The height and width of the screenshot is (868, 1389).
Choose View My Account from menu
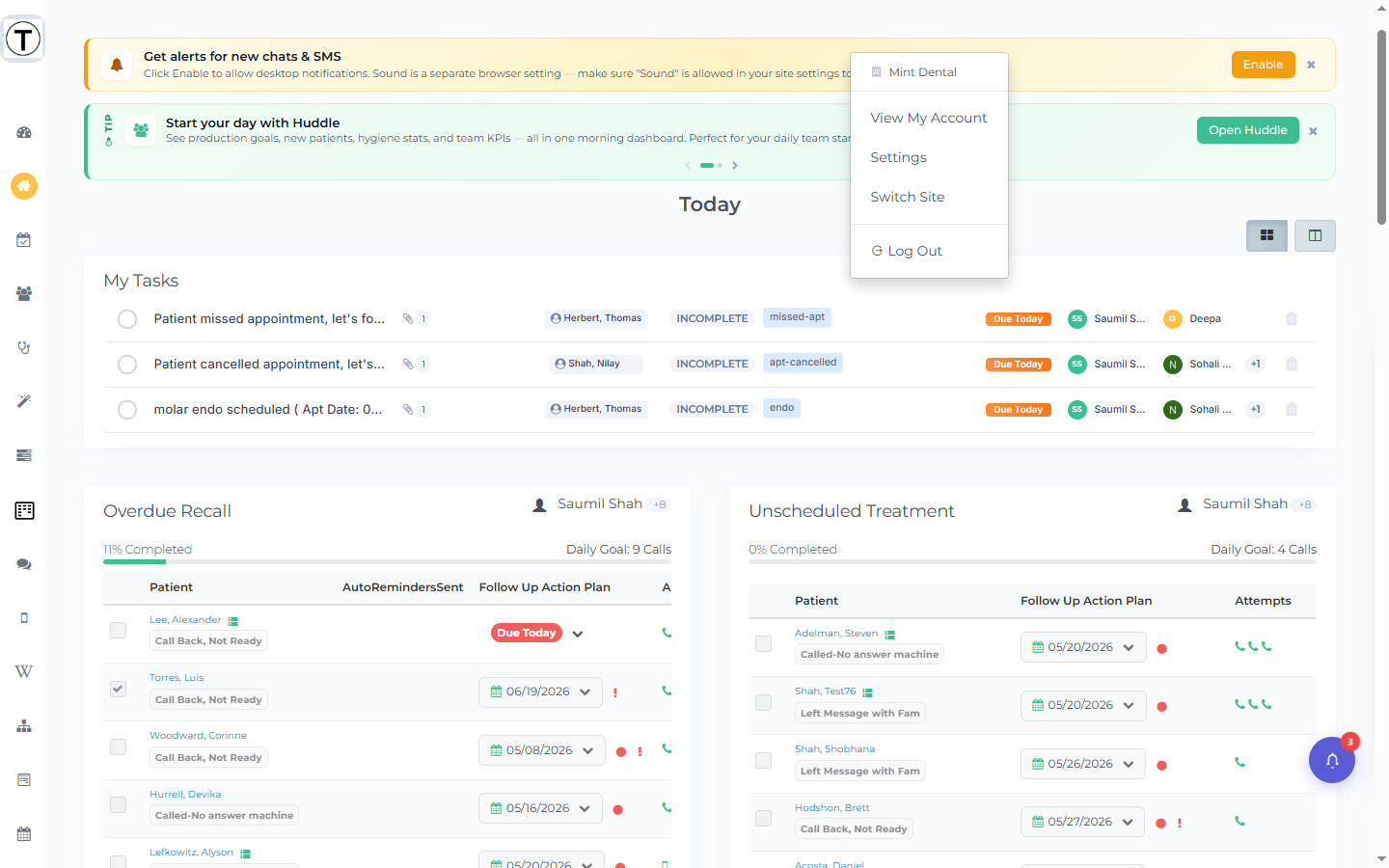point(929,118)
